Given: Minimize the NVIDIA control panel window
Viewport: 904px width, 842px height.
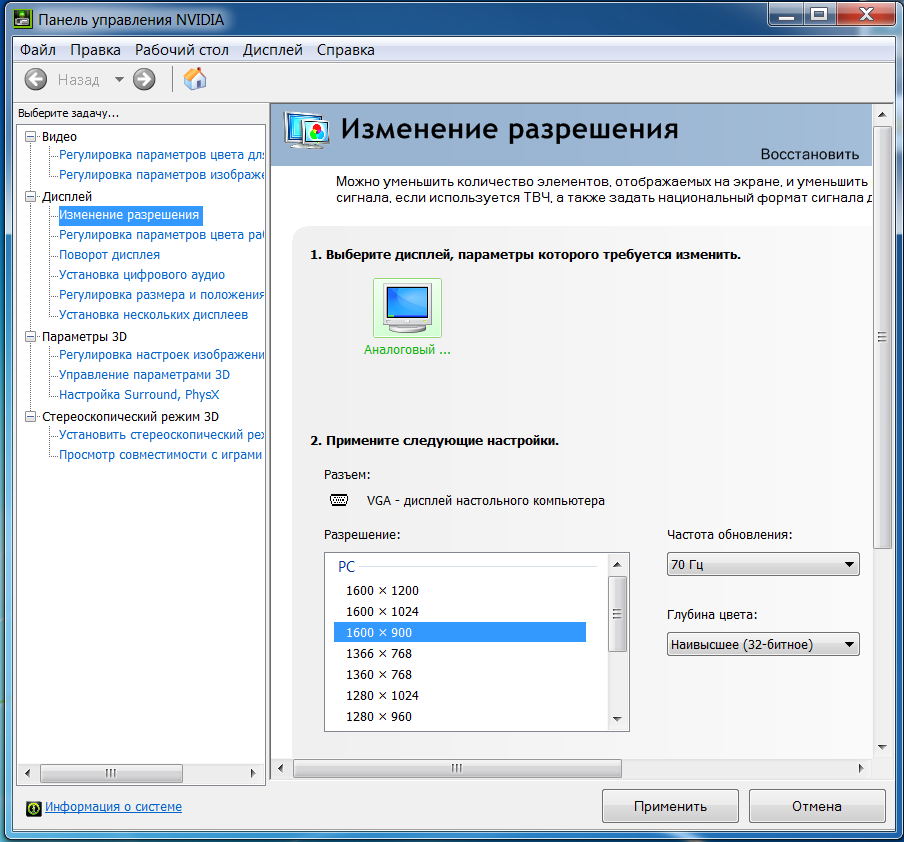Looking at the screenshot, I should [x=786, y=14].
